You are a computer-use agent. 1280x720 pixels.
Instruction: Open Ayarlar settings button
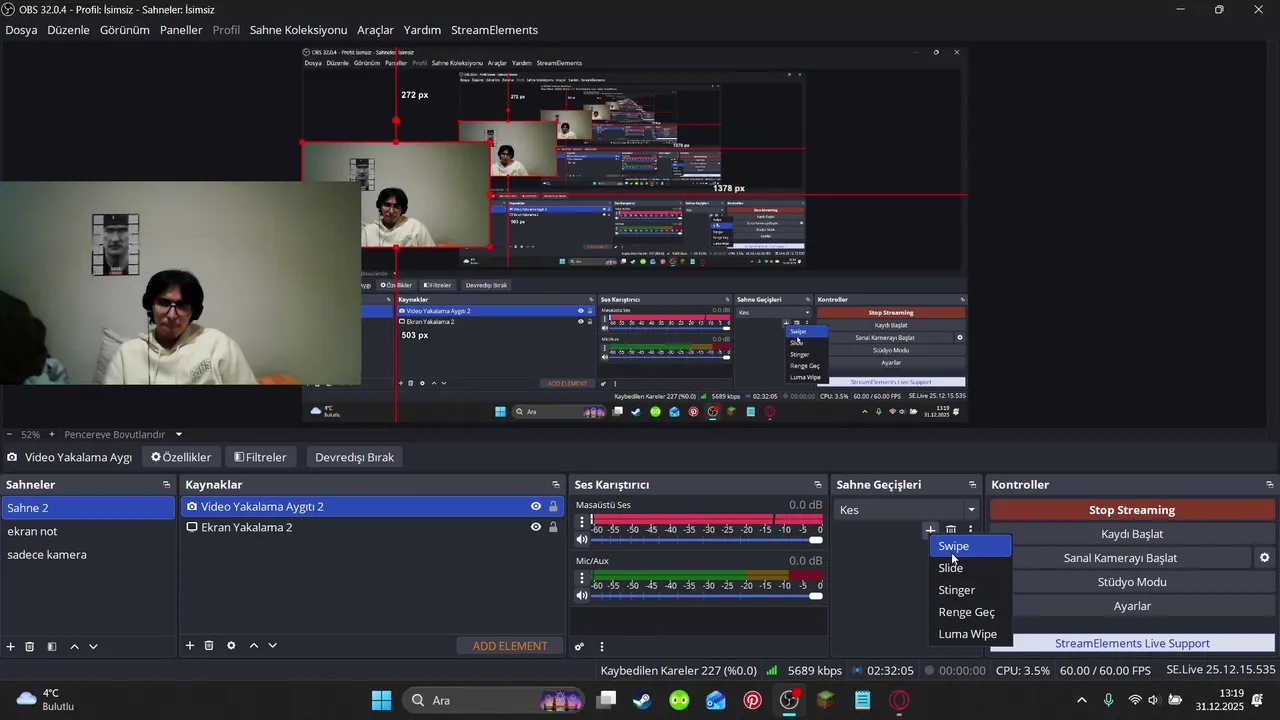click(x=1132, y=606)
